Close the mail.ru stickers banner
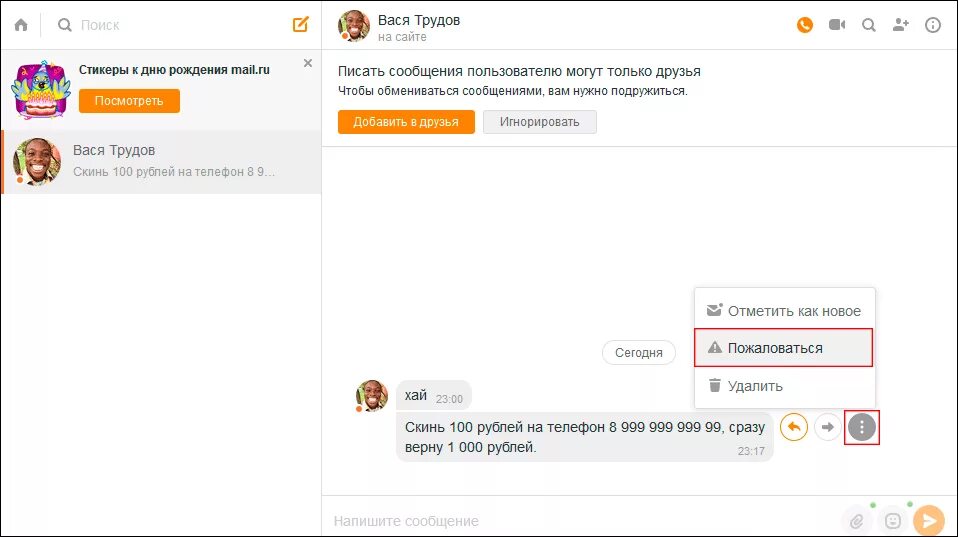This screenshot has width=958, height=537. (x=308, y=63)
